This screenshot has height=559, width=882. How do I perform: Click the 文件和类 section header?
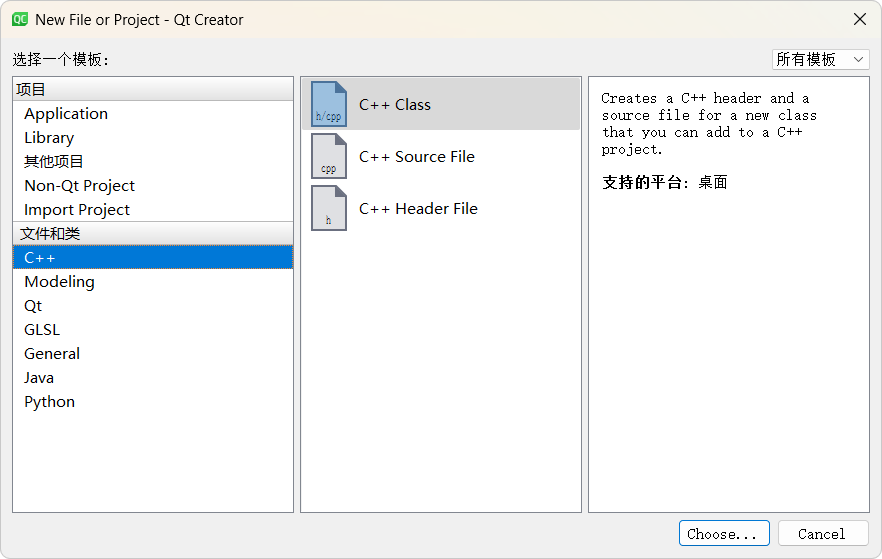click(x=153, y=233)
